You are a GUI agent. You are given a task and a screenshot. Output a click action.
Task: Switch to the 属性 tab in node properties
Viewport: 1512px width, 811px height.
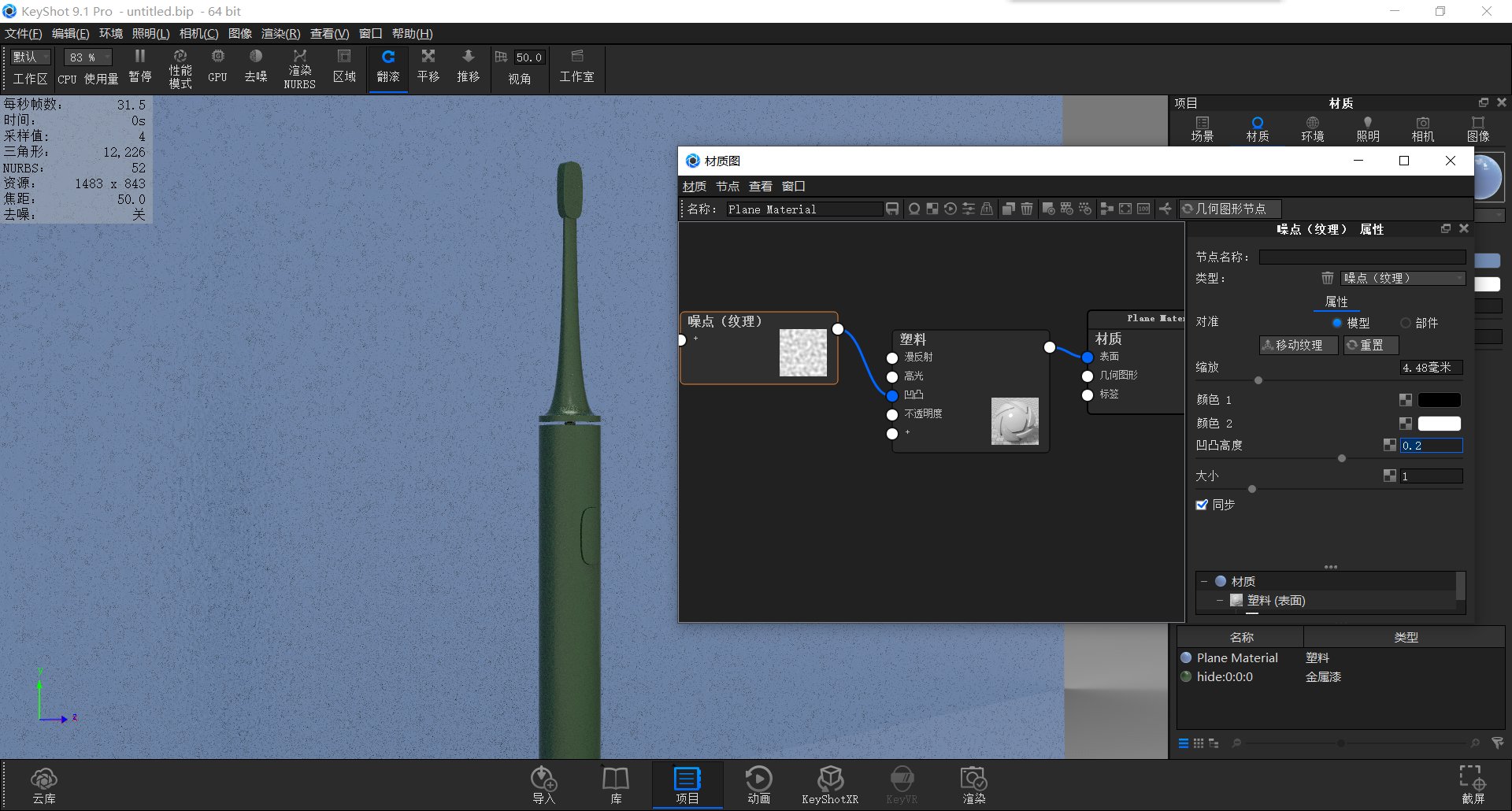point(1336,302)
